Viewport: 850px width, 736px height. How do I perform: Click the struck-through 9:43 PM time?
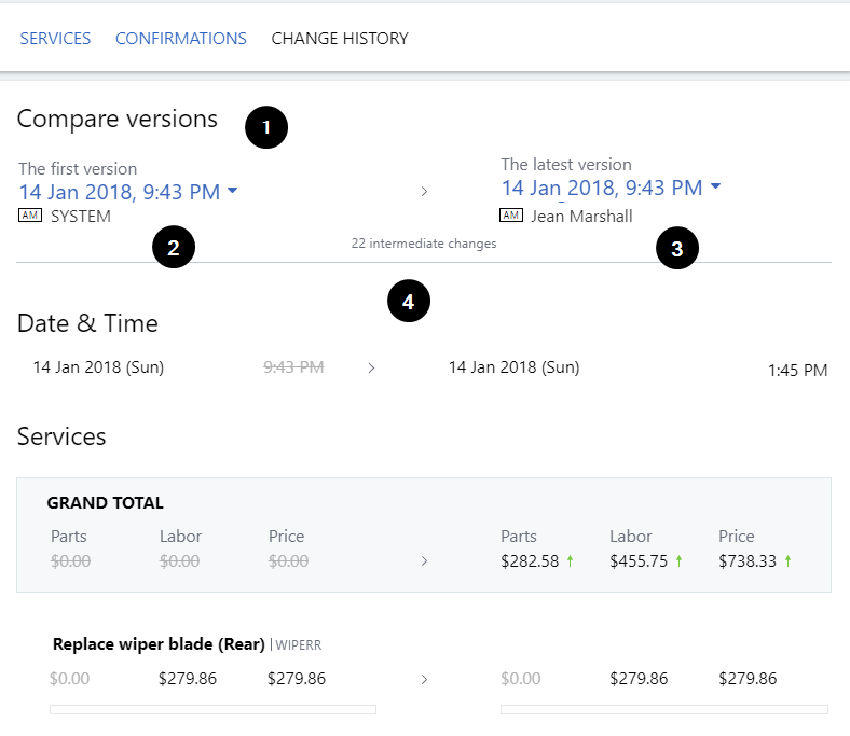coord(293,367)
